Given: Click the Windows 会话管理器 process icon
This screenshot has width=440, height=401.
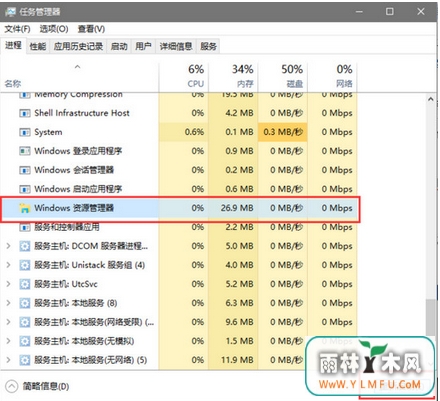Looking at the screenshot, I should coord(25,170).
